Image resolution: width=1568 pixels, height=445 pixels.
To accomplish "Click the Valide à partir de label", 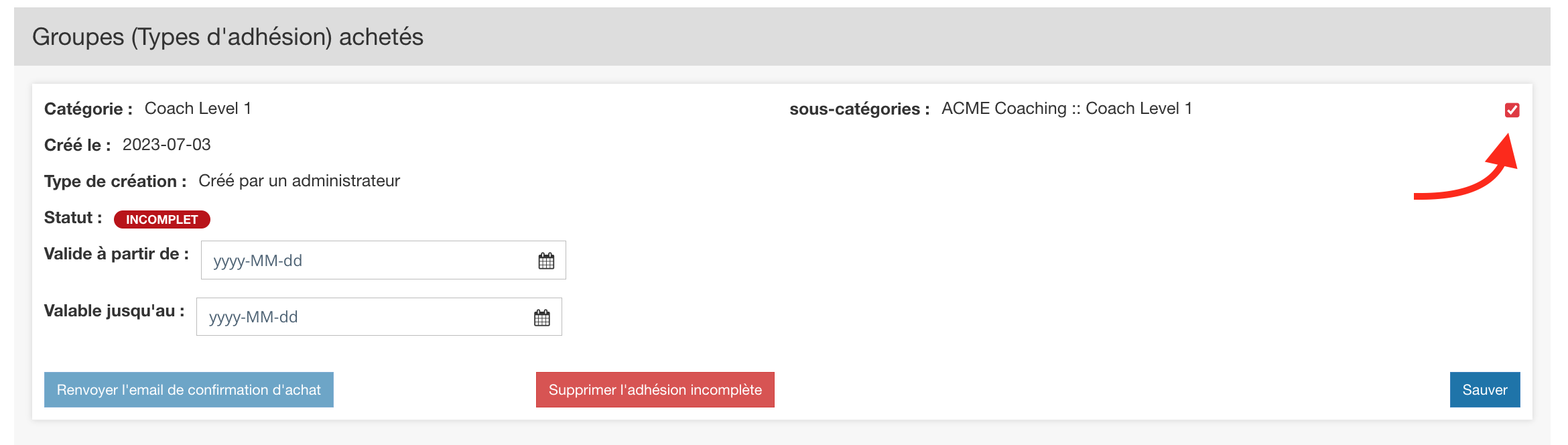I will click(116, 254).
